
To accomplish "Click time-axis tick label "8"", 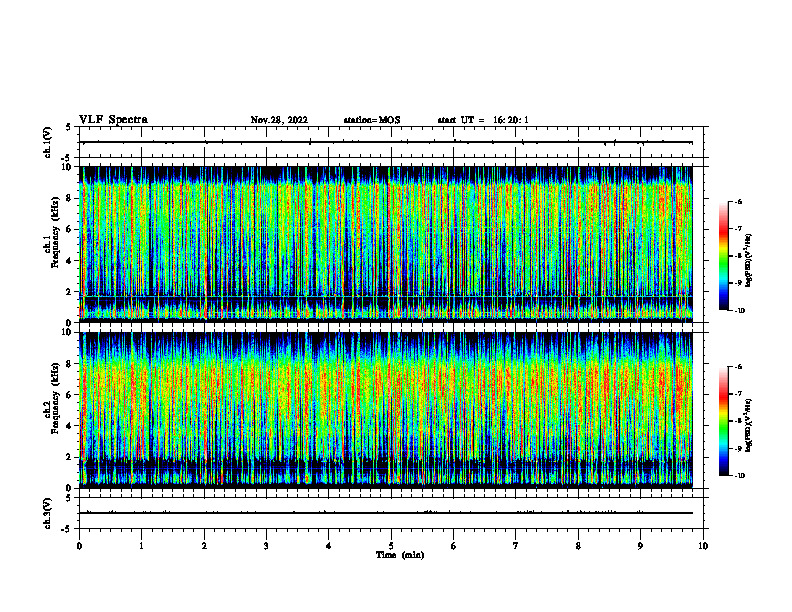I will click(578, 546).
